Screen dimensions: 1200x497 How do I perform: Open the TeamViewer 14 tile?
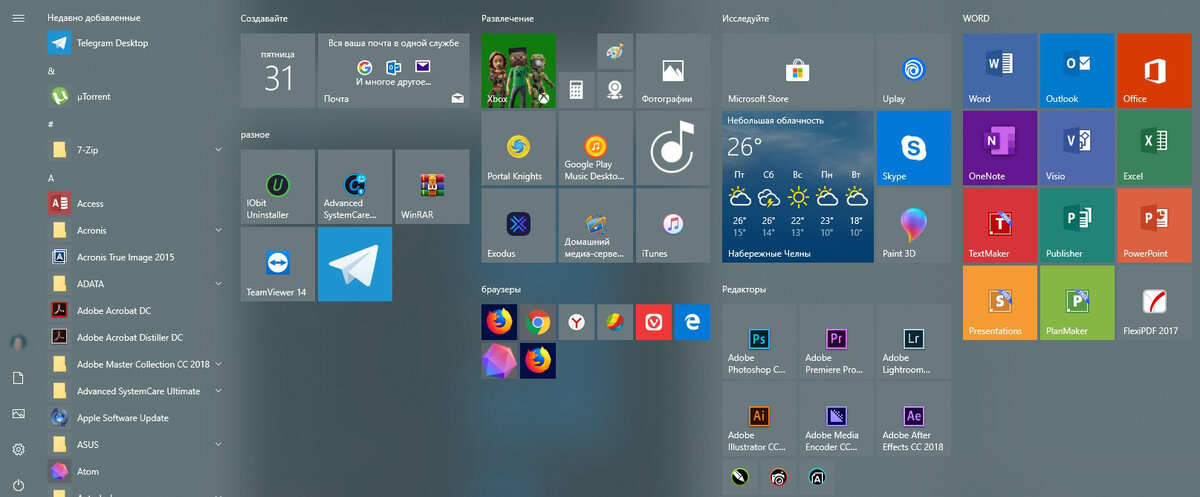pos(277,264)
